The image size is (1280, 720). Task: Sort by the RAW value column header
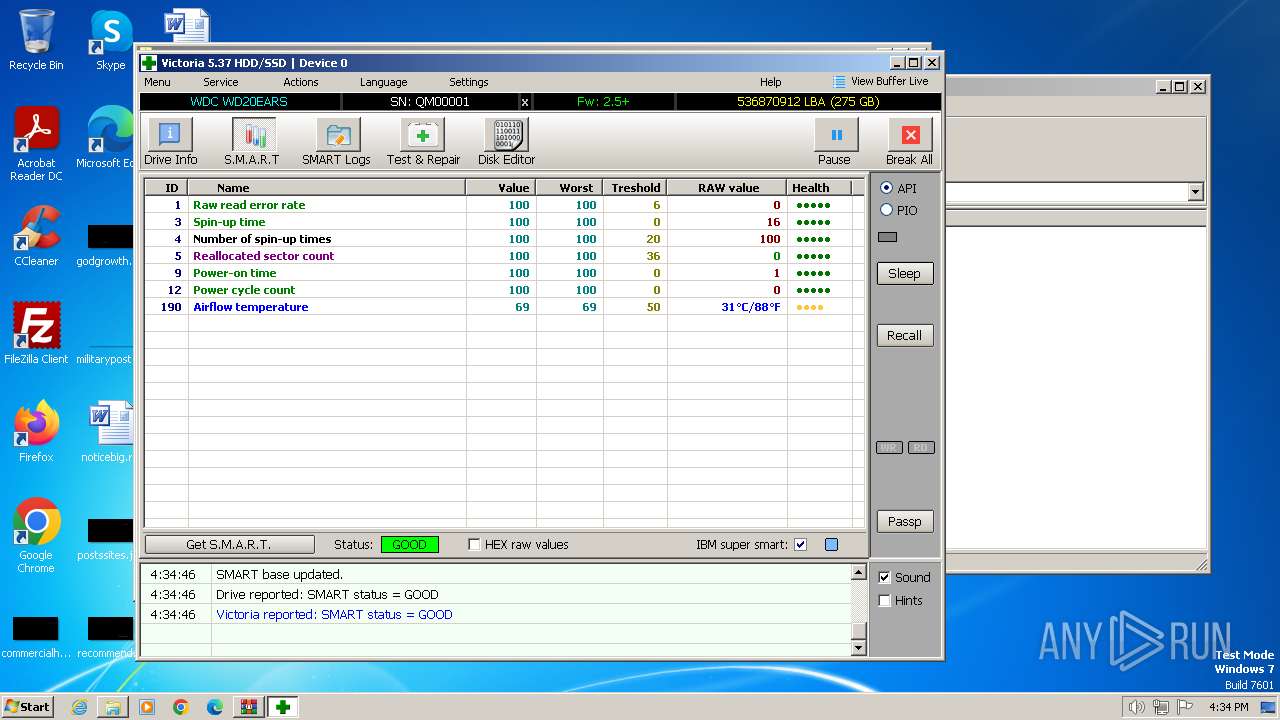[x=728, y=187]
